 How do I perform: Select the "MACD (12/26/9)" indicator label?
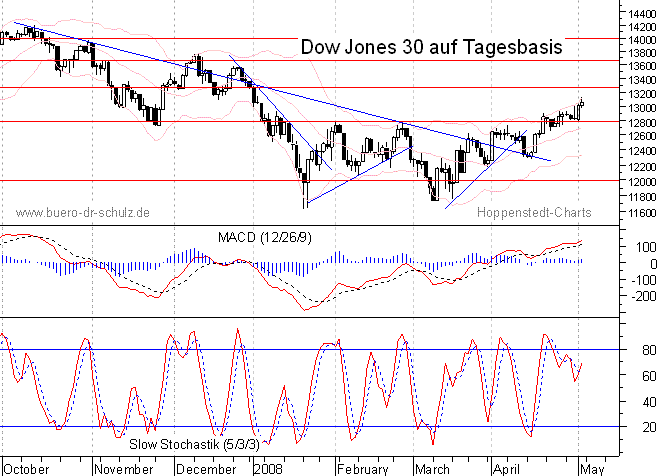click(265, 238)
